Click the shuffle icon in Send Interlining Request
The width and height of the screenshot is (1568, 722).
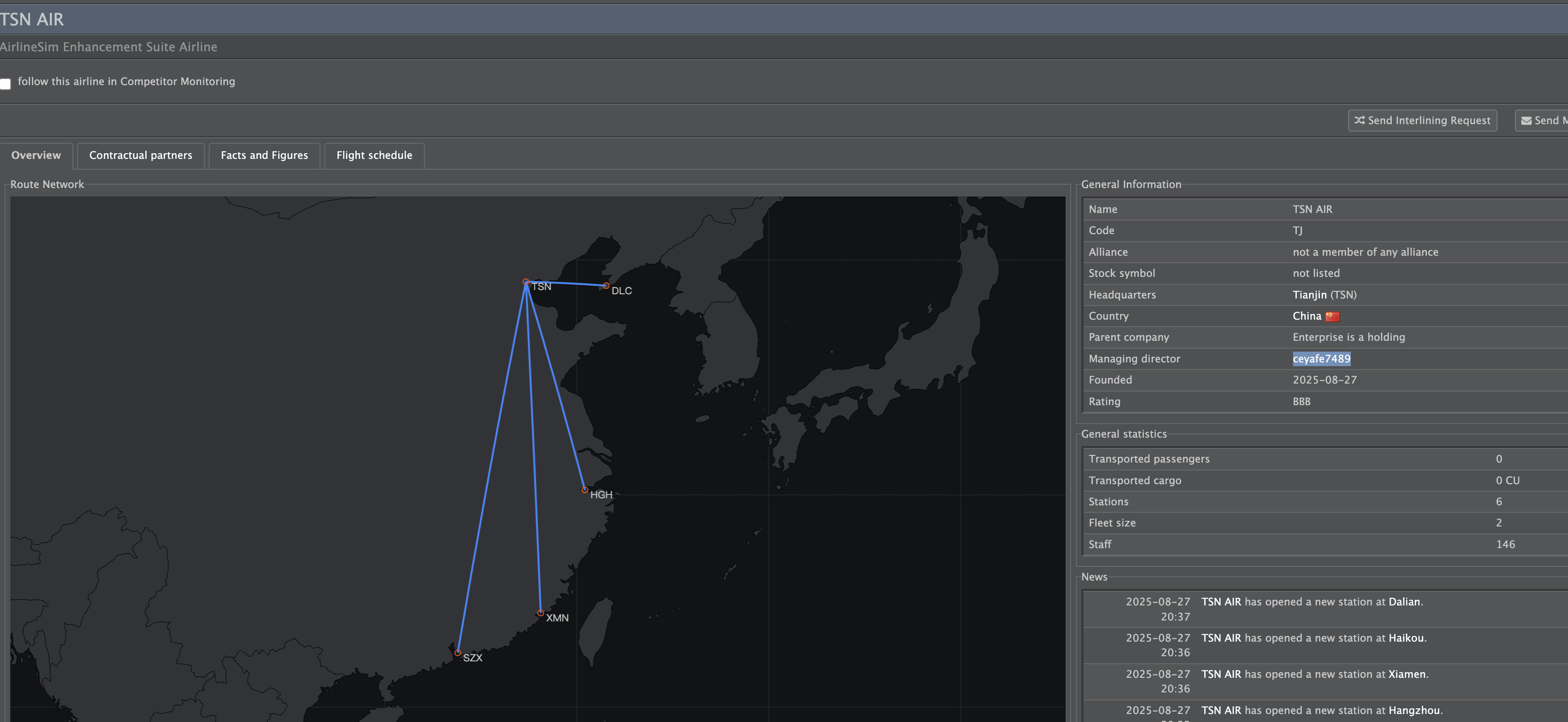click(1359, 120)
